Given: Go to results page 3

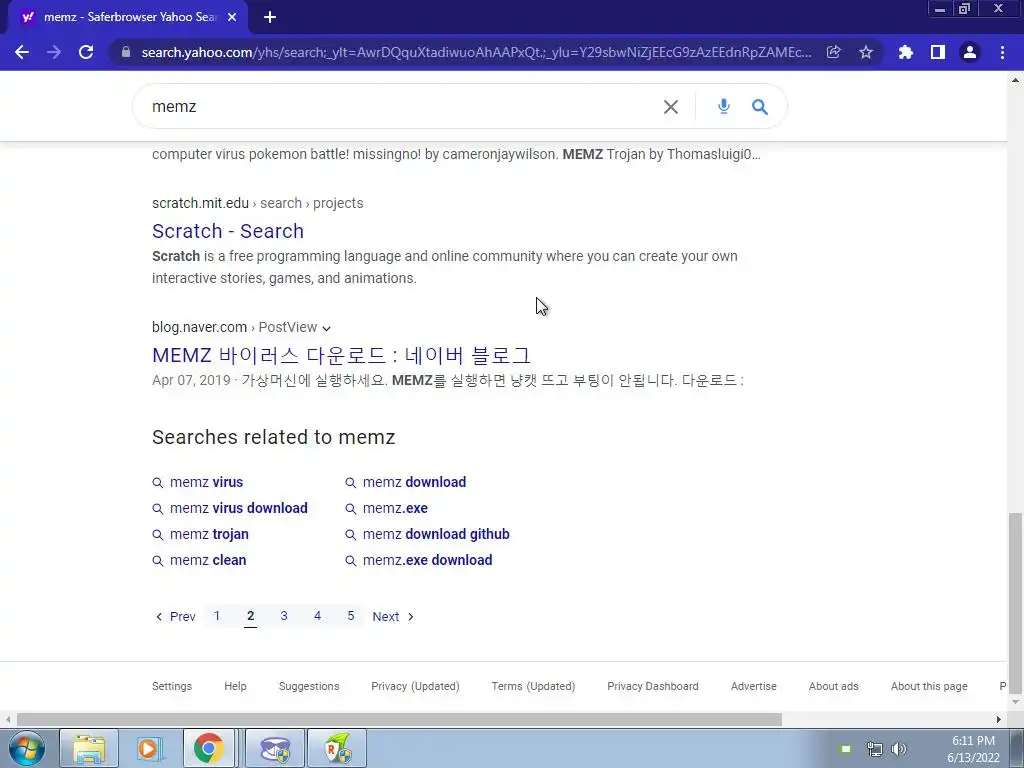Looking at the screenshot, I should click(284, 616).
